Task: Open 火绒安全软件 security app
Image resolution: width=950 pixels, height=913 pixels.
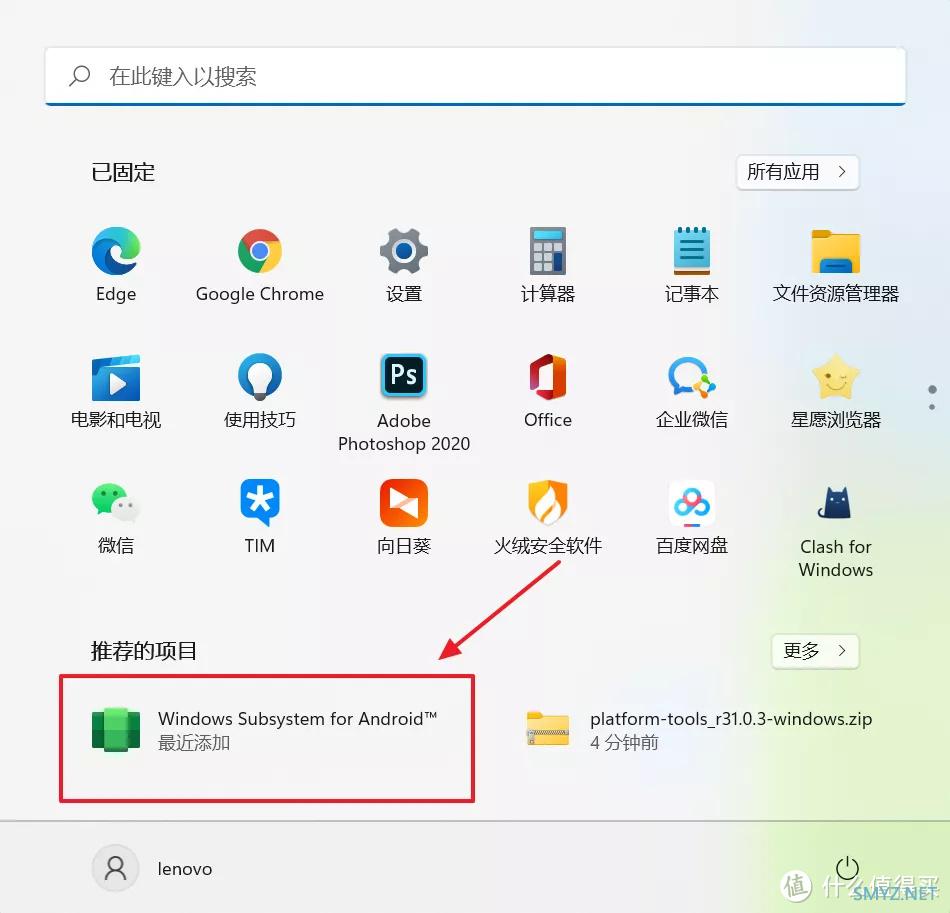Action: point(548,517)
